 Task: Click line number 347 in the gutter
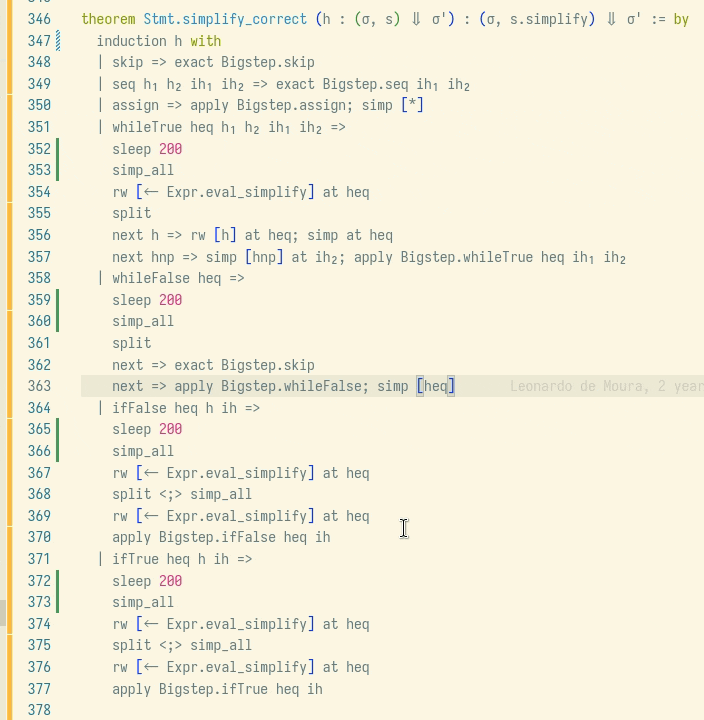click(x=39, y=41)
